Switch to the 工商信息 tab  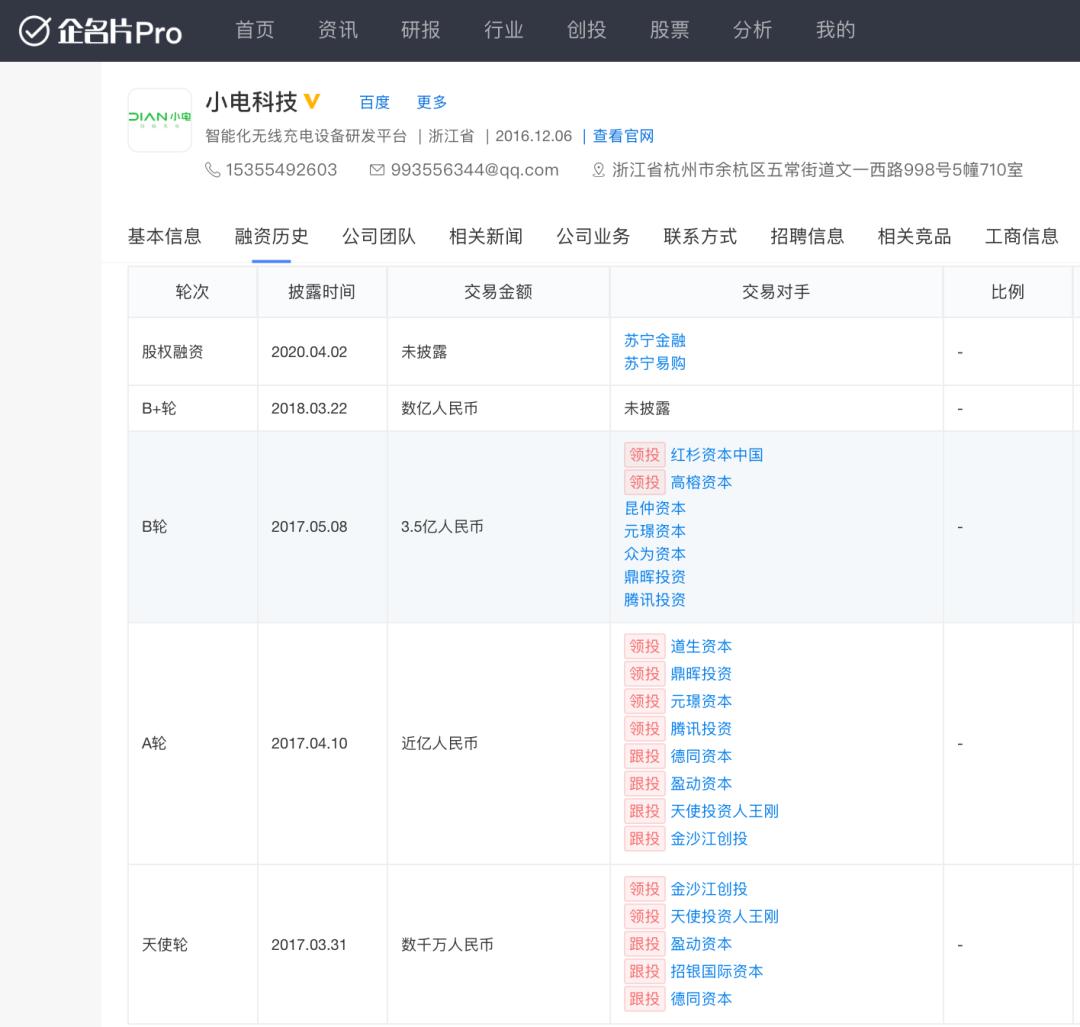click(1021, 236)
